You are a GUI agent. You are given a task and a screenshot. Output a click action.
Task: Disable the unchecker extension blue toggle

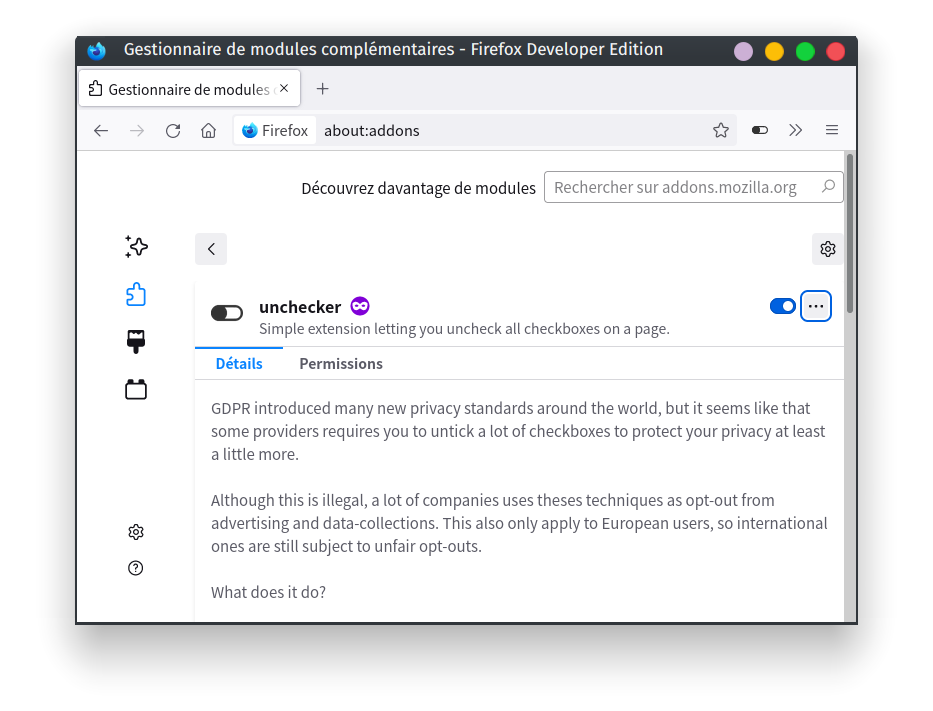point(782,306)
